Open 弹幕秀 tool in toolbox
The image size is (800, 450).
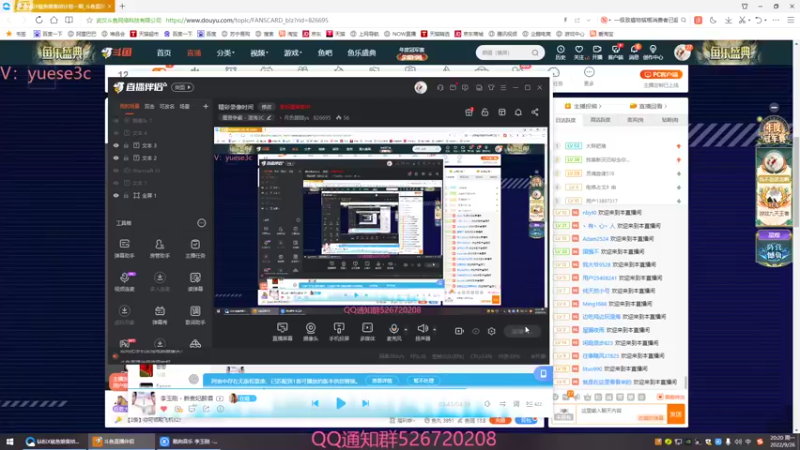click(160, 314)
